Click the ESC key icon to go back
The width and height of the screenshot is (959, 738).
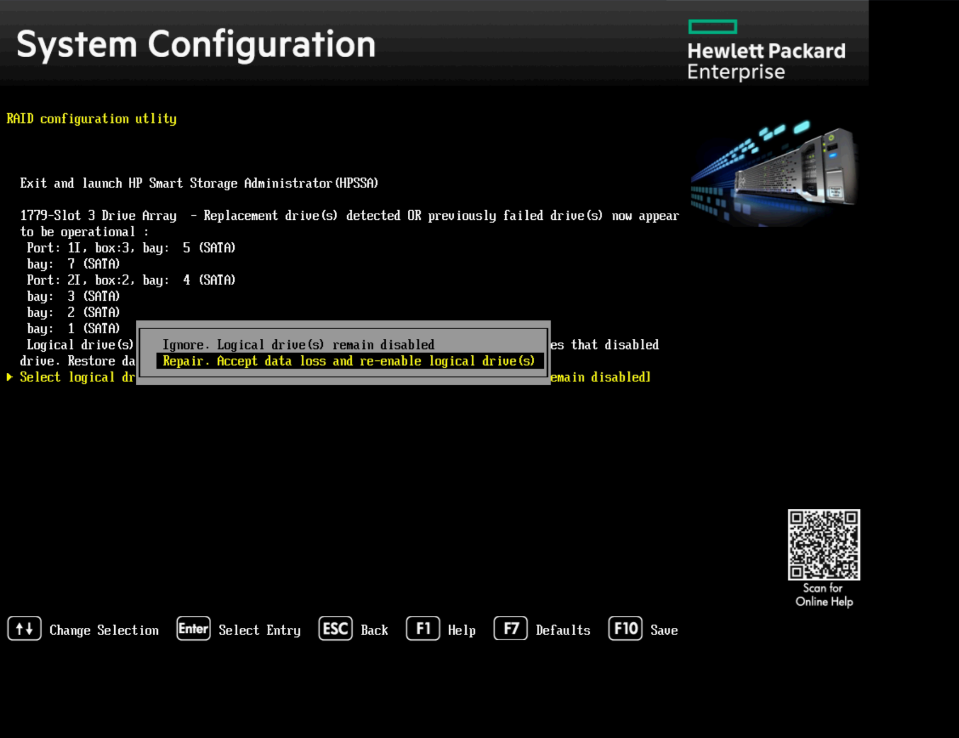[335, 629]
